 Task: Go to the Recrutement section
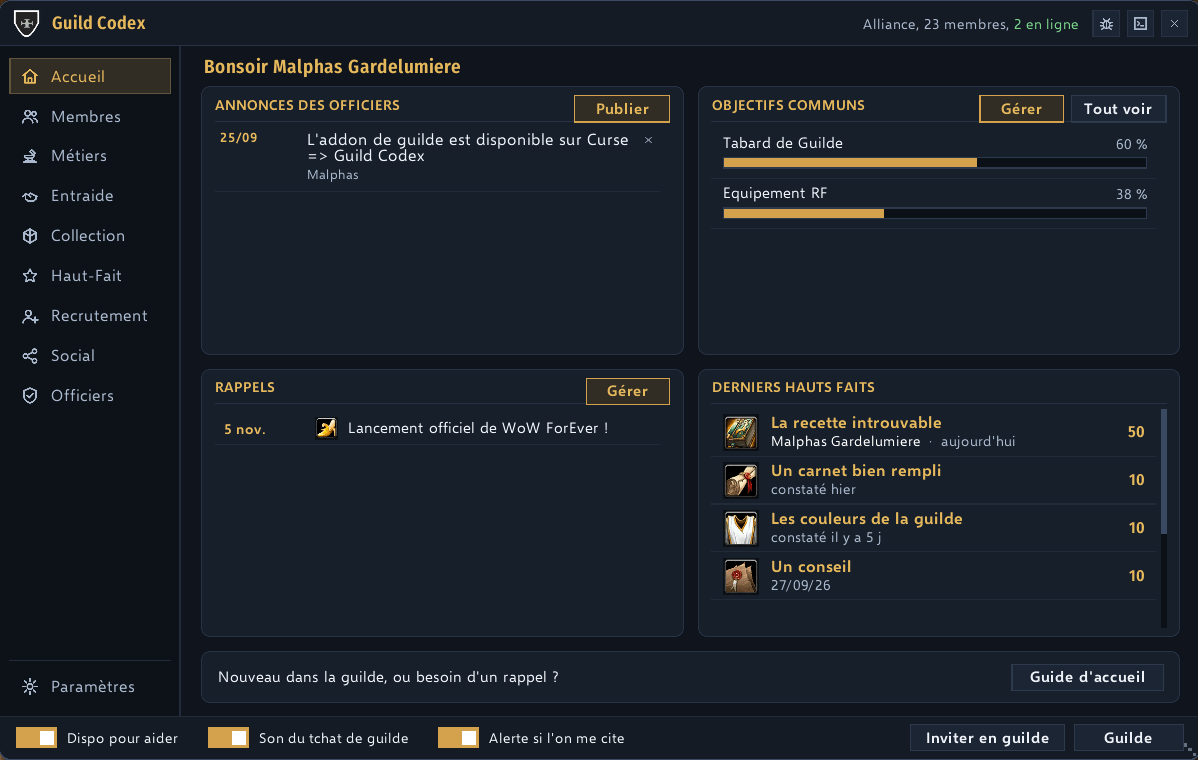tap(90, 316)
